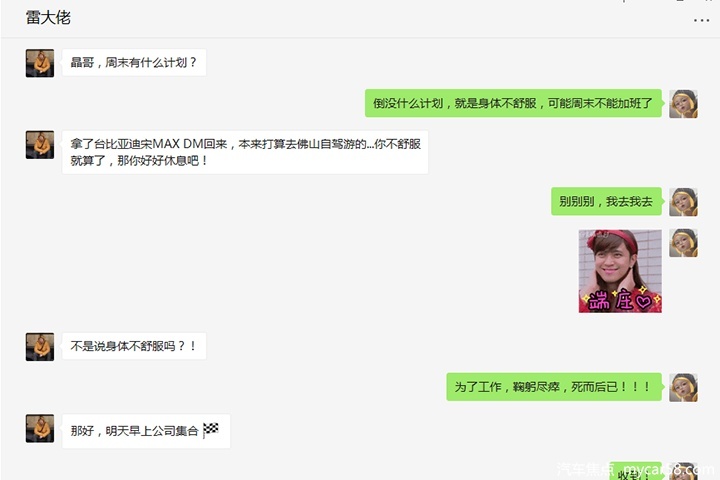The image size is (720, 480).
Task: Select green bubble 倒没什么计划，就是身体不舒服
Action: pos(513,103)
